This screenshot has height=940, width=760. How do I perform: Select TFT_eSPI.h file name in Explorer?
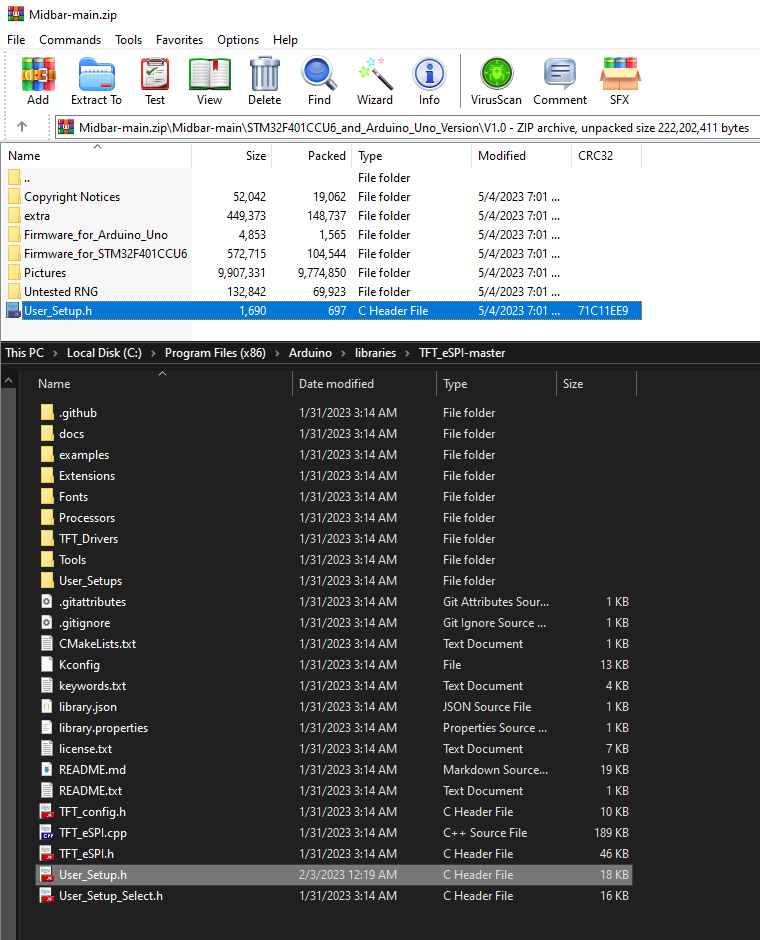(x=86, y=854)
